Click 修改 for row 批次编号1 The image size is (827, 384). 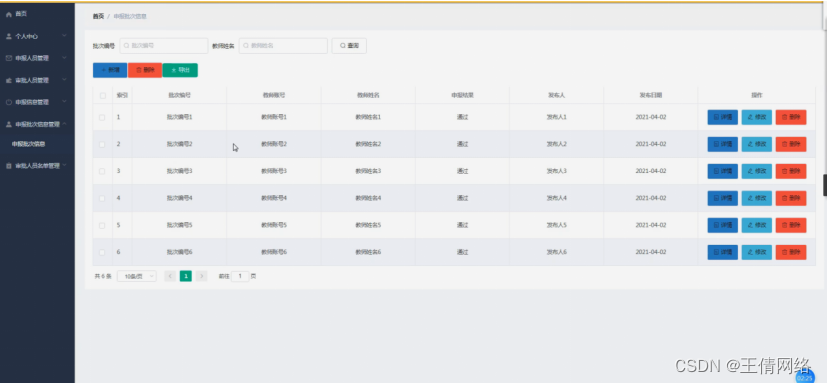[x=756, y=117]
